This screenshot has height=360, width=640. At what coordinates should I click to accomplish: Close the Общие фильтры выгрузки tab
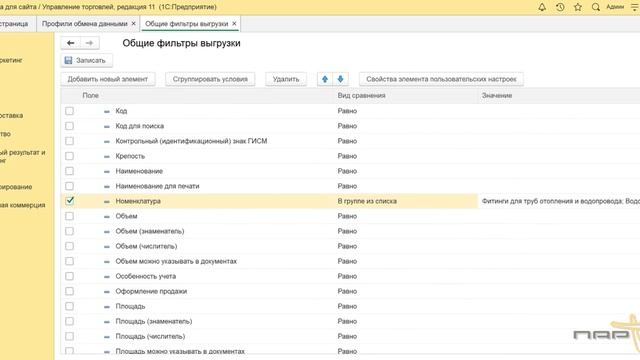[x=234, y=24]
